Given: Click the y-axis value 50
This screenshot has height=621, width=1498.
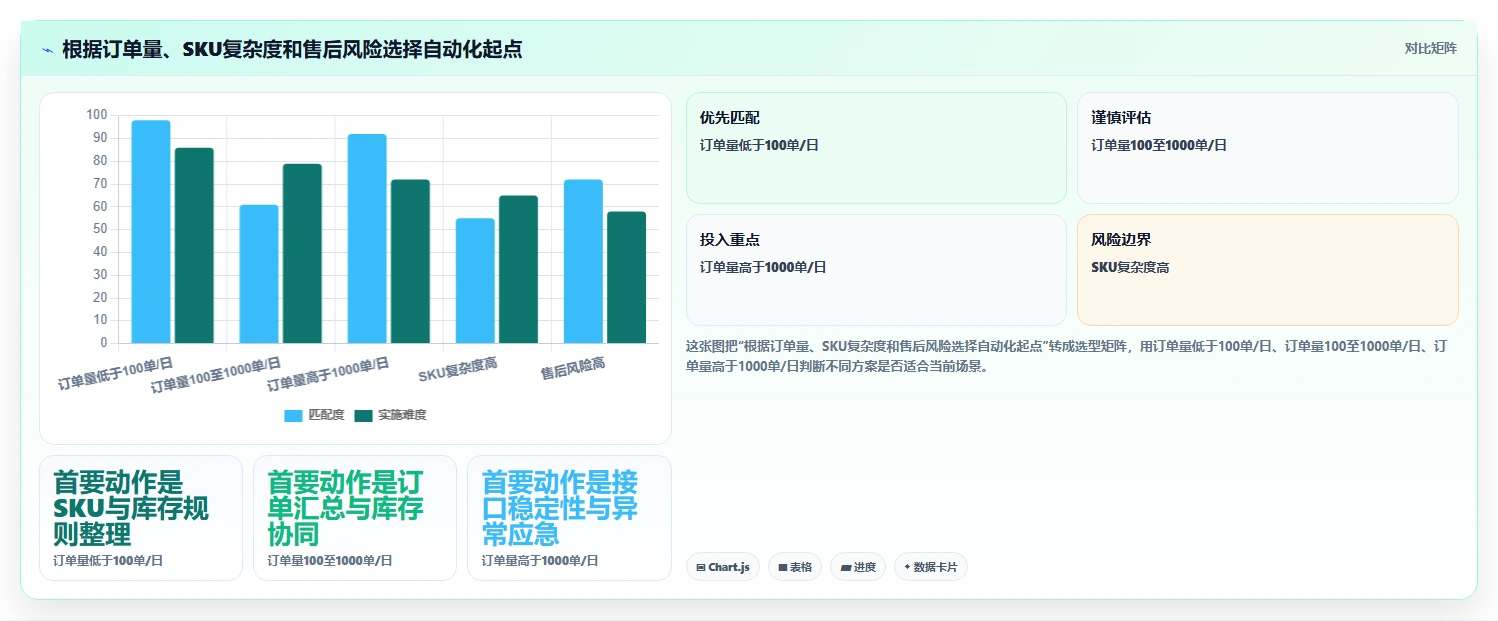Looking at the screenshot, I should (99, 229).
